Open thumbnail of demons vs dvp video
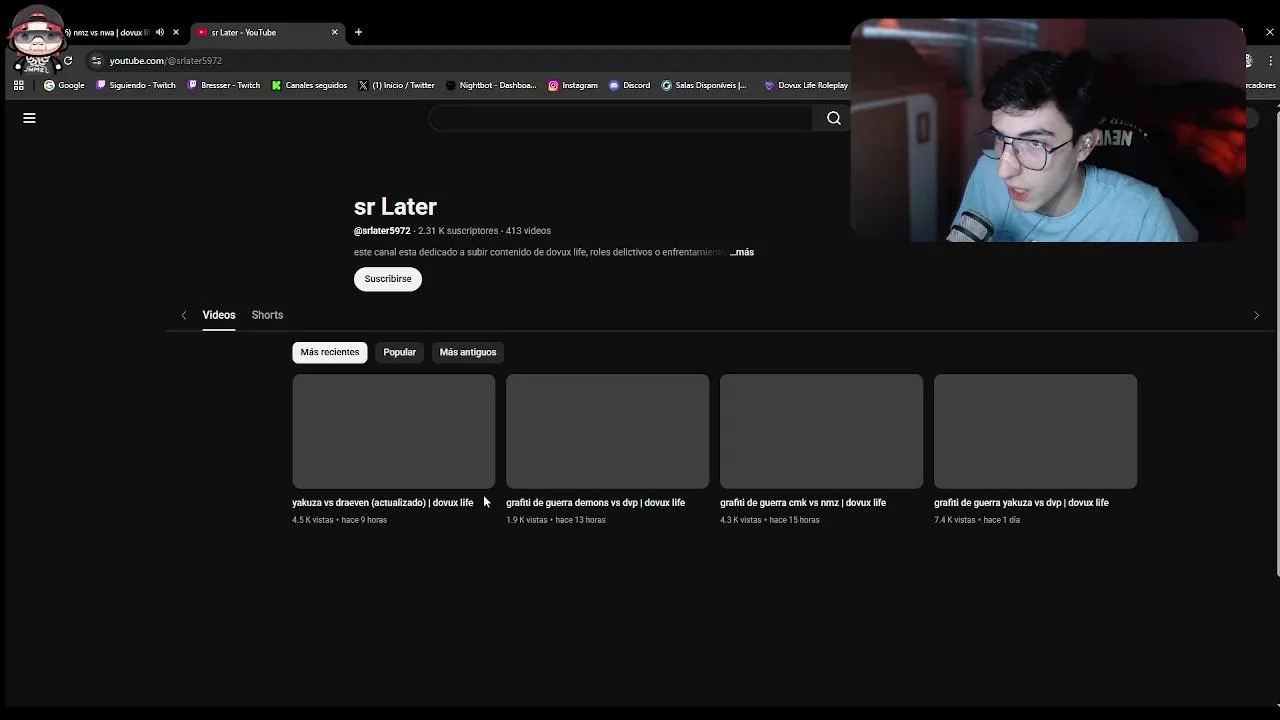 point(607,431)
